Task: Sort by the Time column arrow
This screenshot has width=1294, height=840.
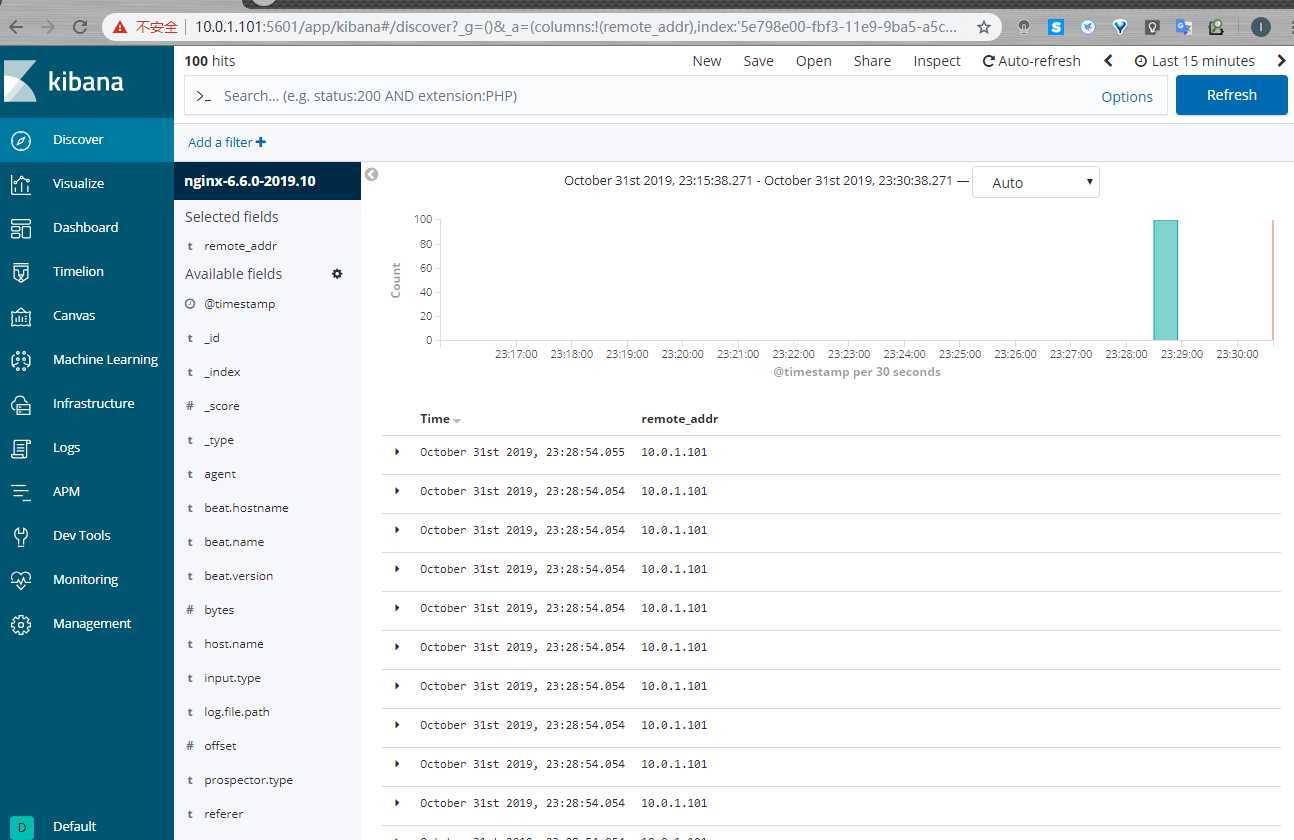Action: [457, 421]
